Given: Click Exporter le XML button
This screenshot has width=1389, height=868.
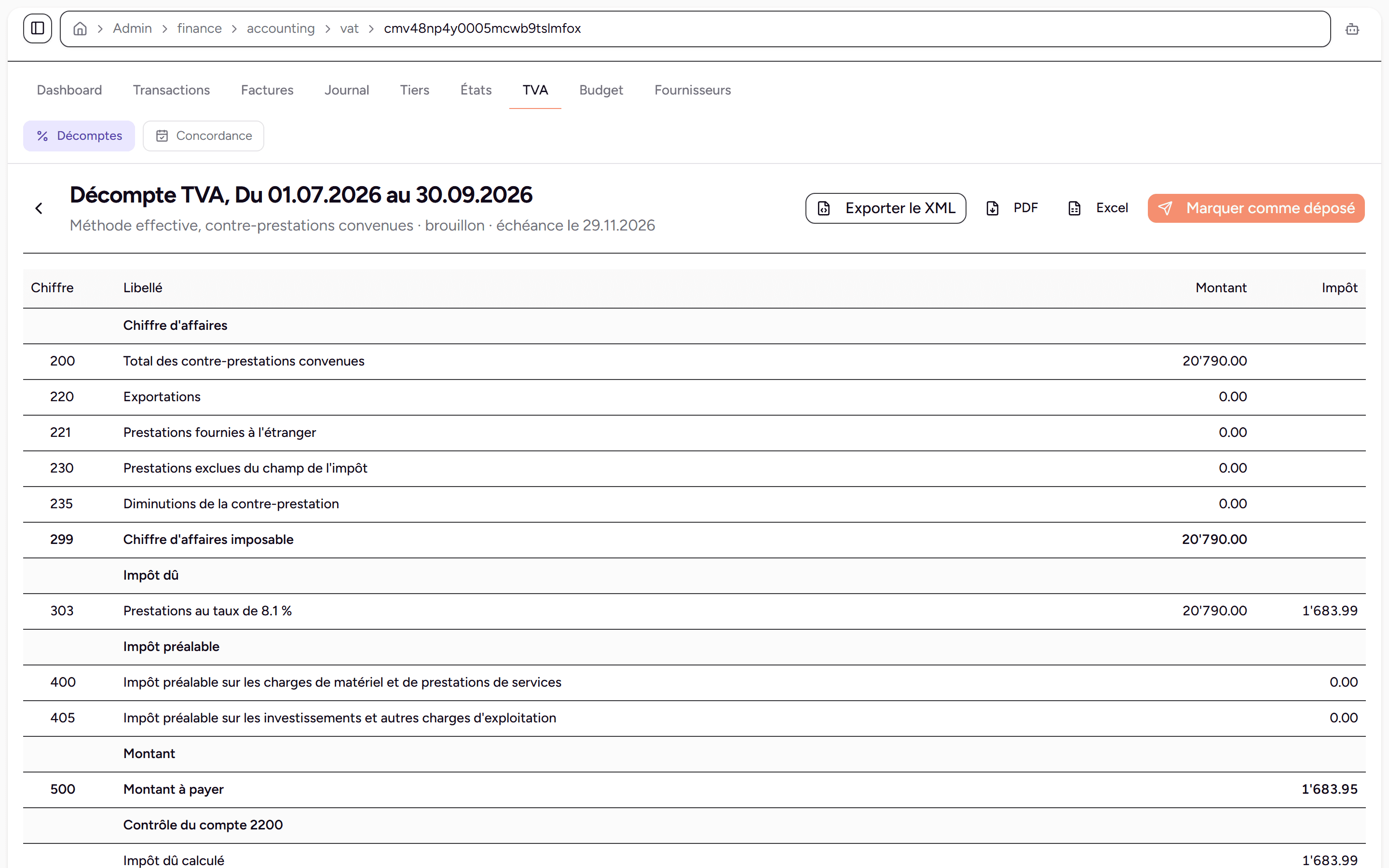Looking at the screenshot, I should pyautogui.click(x=885, y=208).
